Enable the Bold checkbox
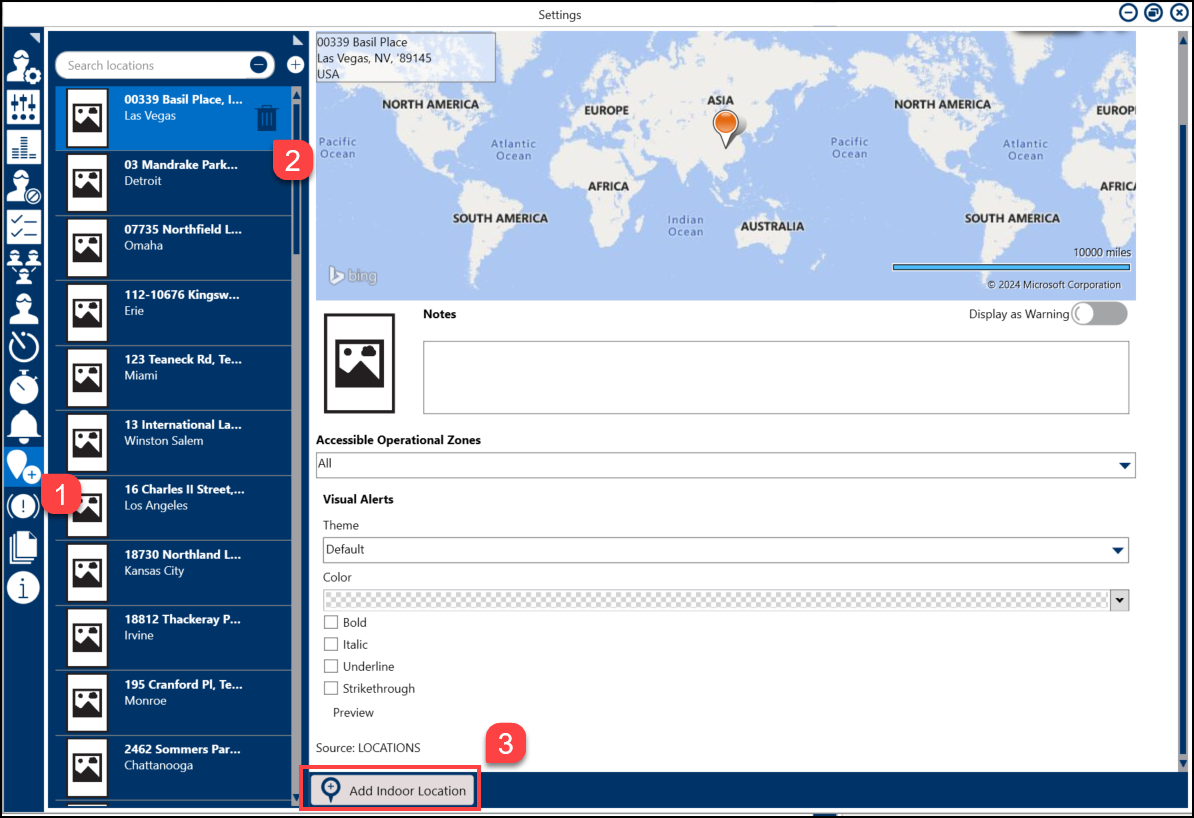 point(331,622)
